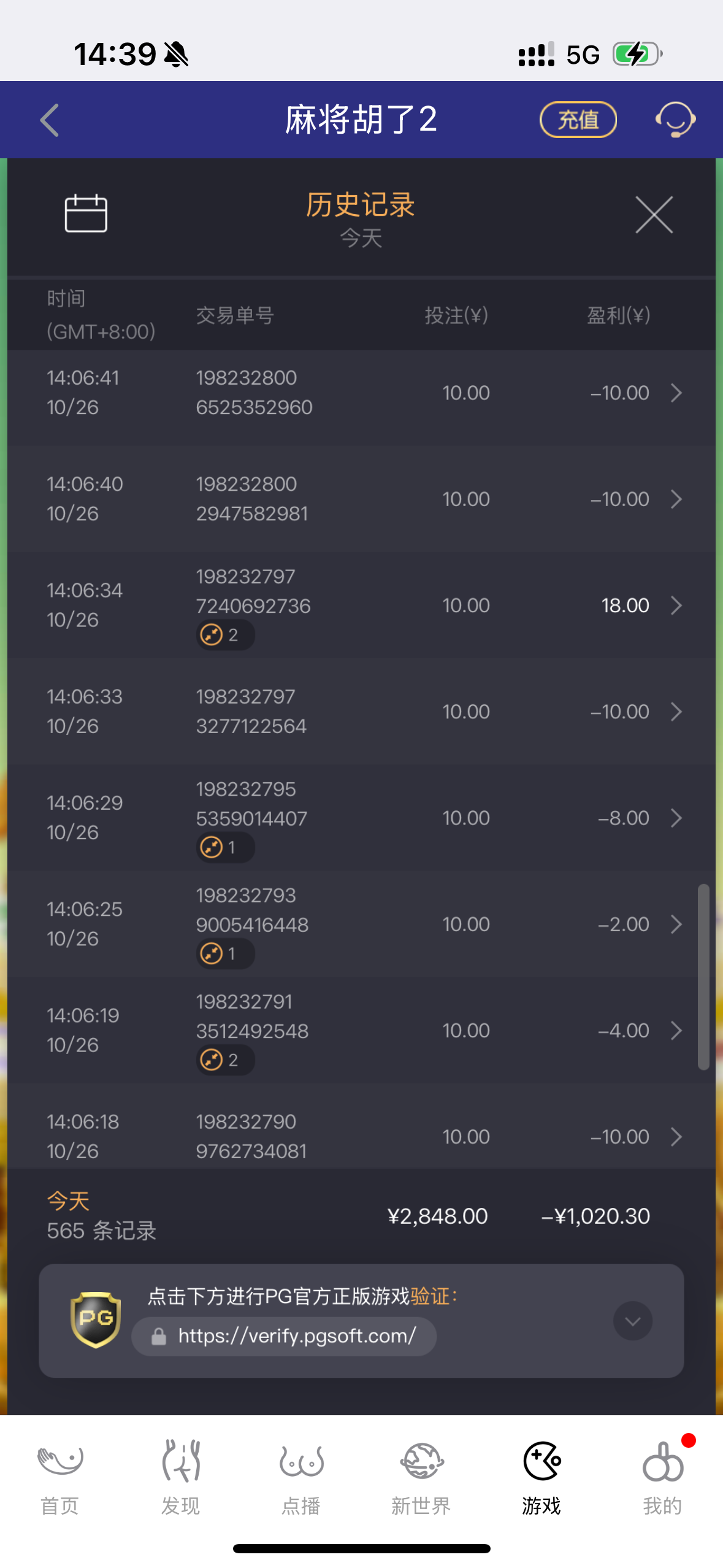
Task: Expand the PG verification dropdown arrow
Action: [632, 1321]
